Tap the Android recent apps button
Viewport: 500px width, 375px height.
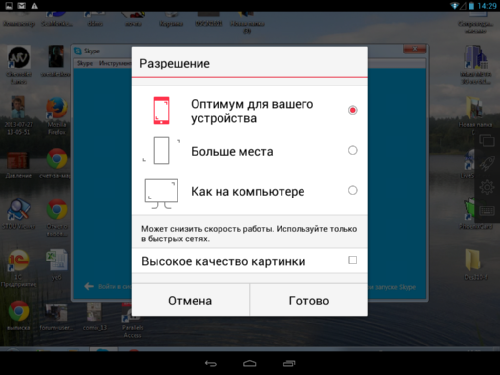click(289, 363)
